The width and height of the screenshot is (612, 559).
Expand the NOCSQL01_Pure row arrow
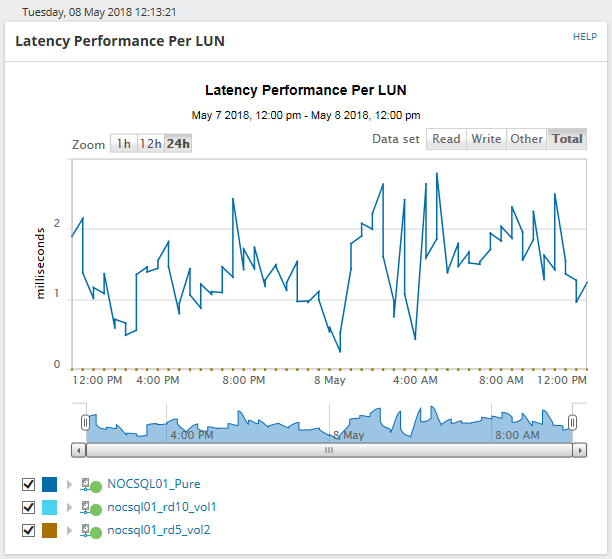point(69,484)
